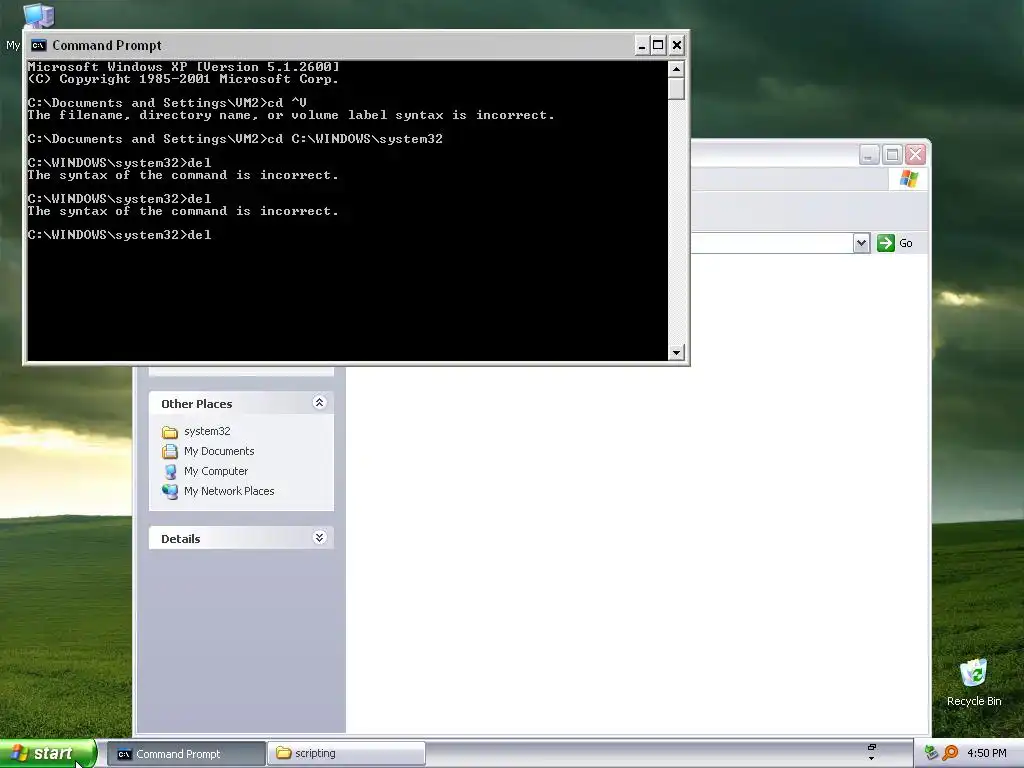The width and height of the screenshot is (1024, 768).
Task: Collapse the Other Places panel
Action: [x=319, y=403]
